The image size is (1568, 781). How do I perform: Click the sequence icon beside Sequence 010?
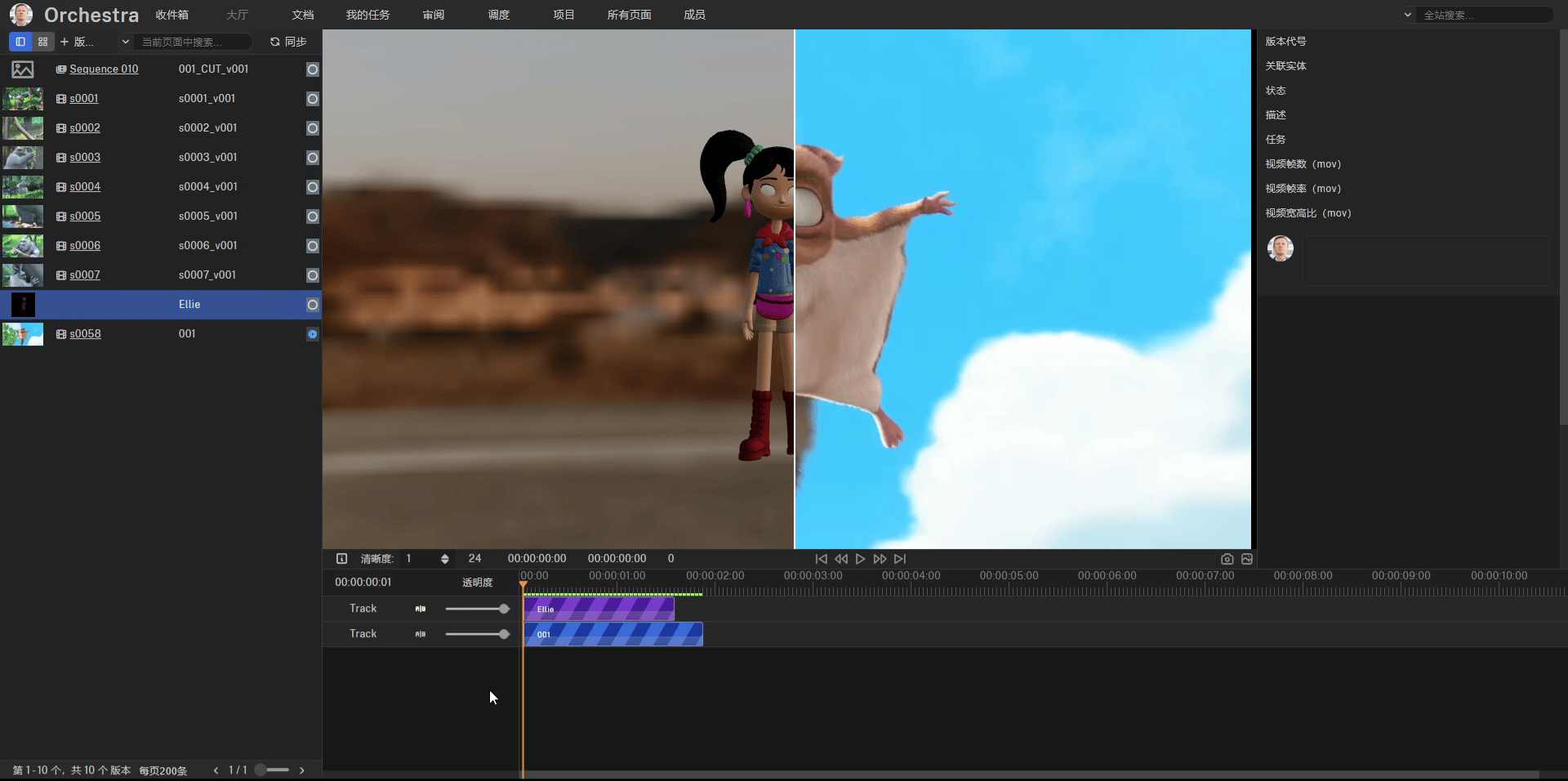click(x=61, y=69)
